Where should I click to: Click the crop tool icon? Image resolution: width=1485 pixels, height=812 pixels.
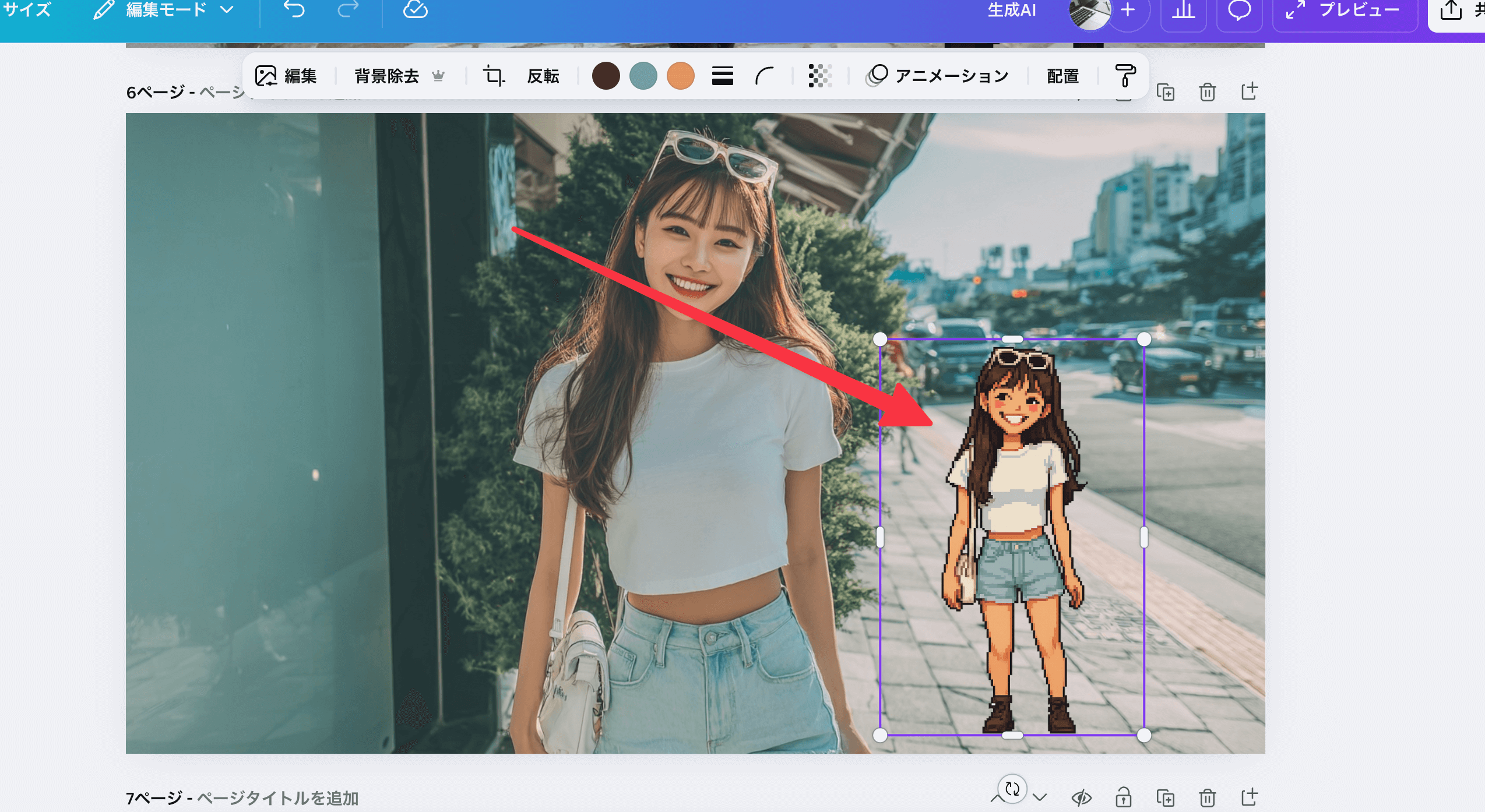(493, 76)
